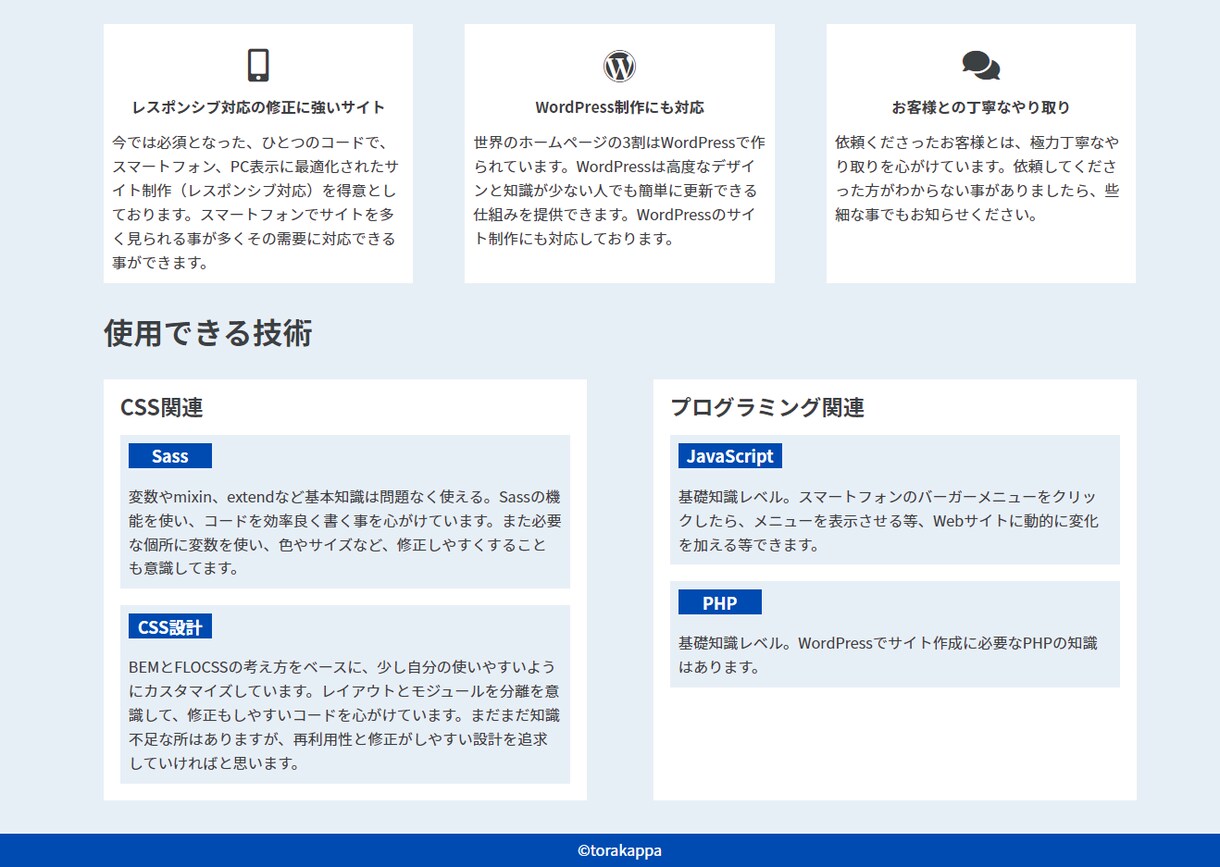Click the WordPress logo icon
1220x867 pixels.
click(x=620, y=66)
